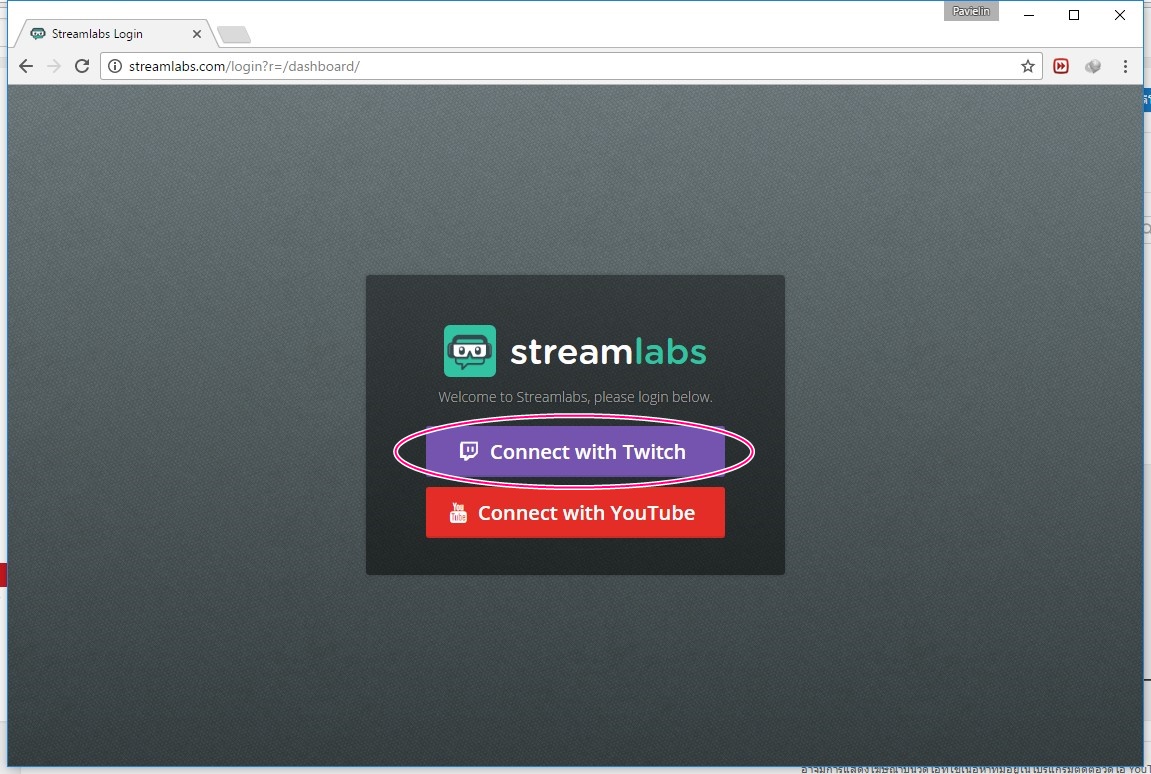
Task: Close the Chrome window
Action: pyautogui.click(x=1119, y=15)
